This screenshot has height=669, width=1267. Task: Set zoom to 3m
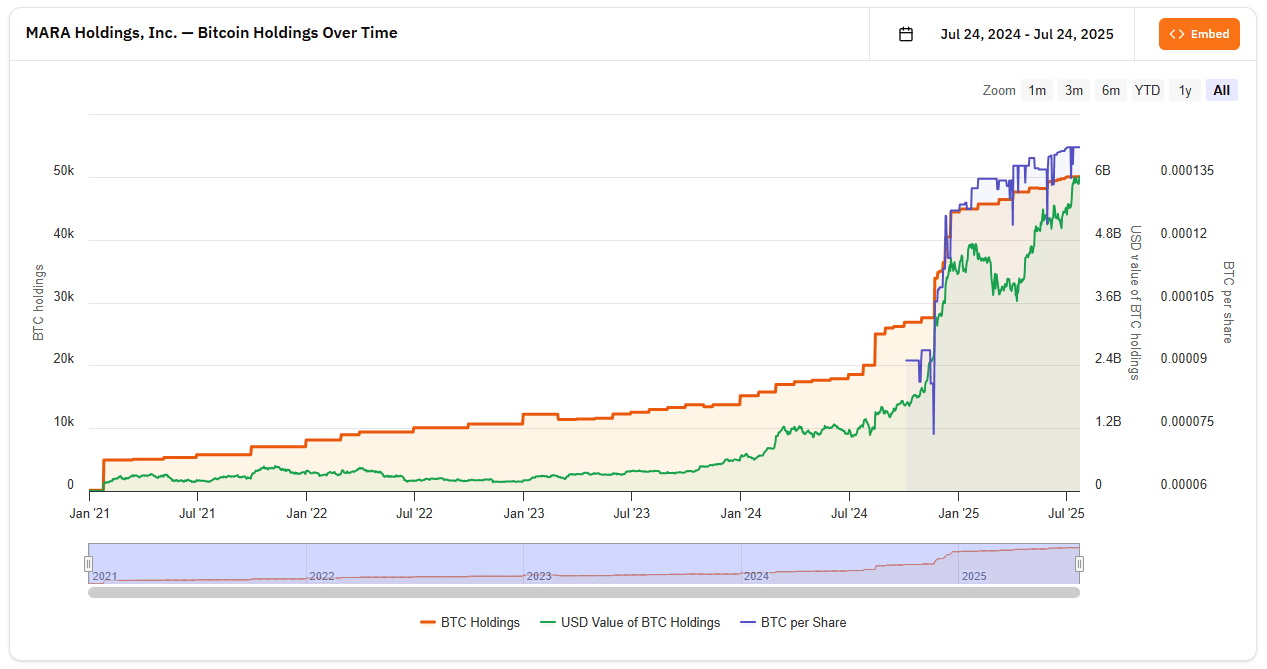(1074, 90)
